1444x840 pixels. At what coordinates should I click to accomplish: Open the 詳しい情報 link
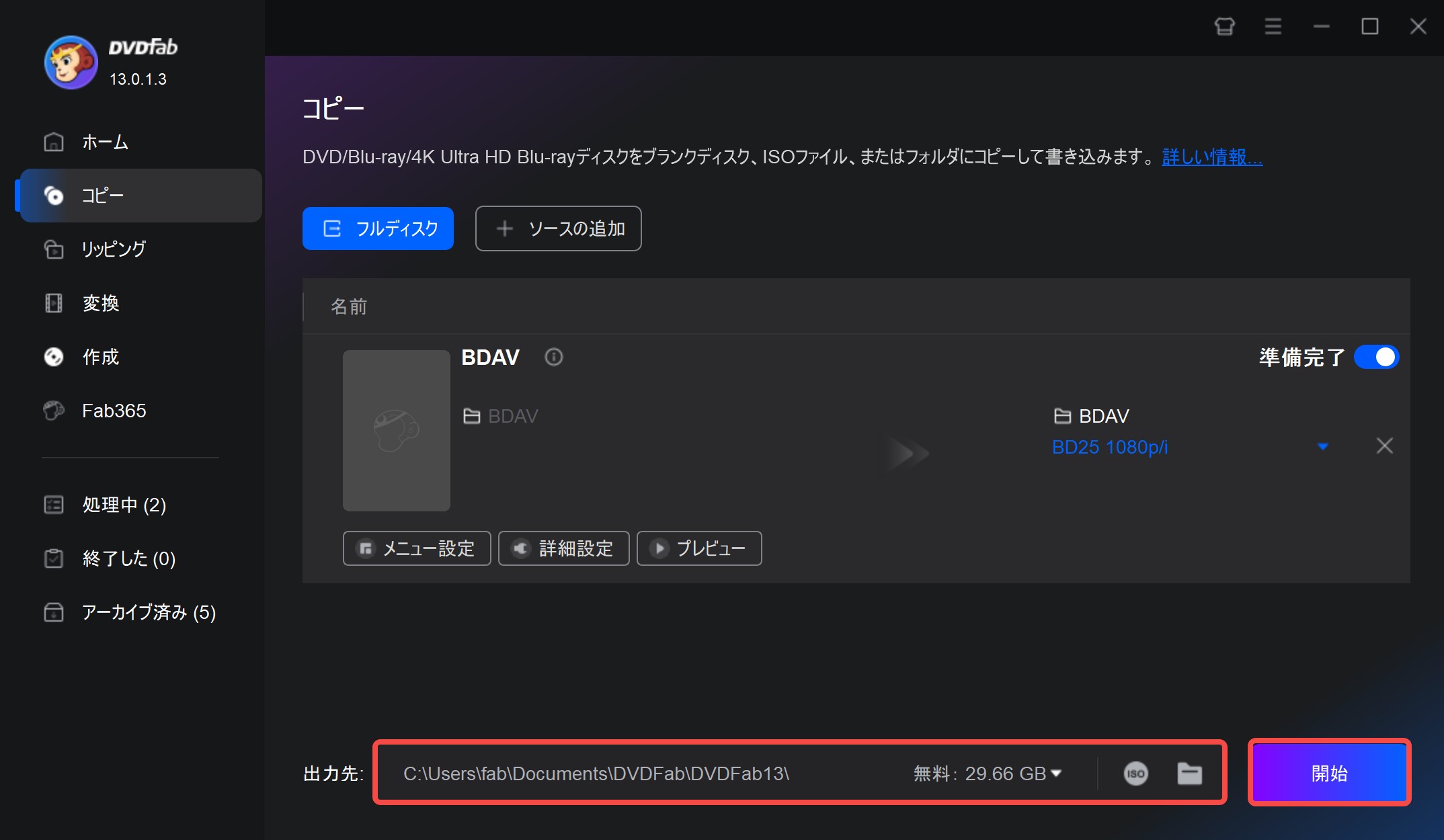[x=1212, y=157]
